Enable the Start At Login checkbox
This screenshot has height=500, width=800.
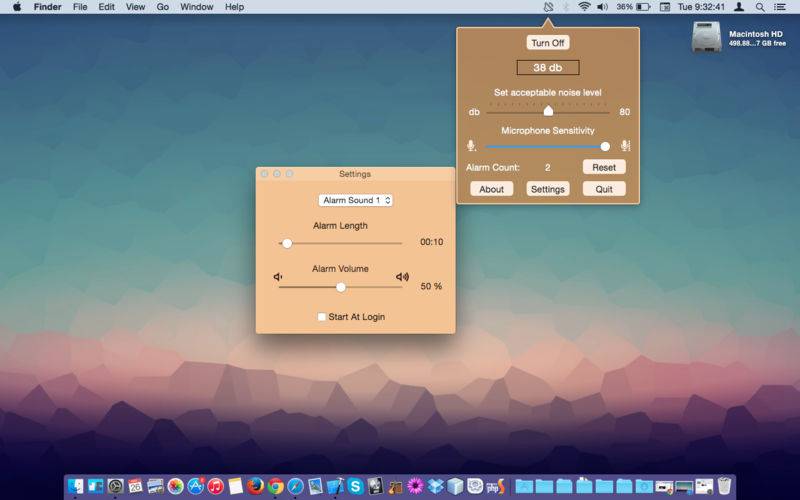click(322, 317)
